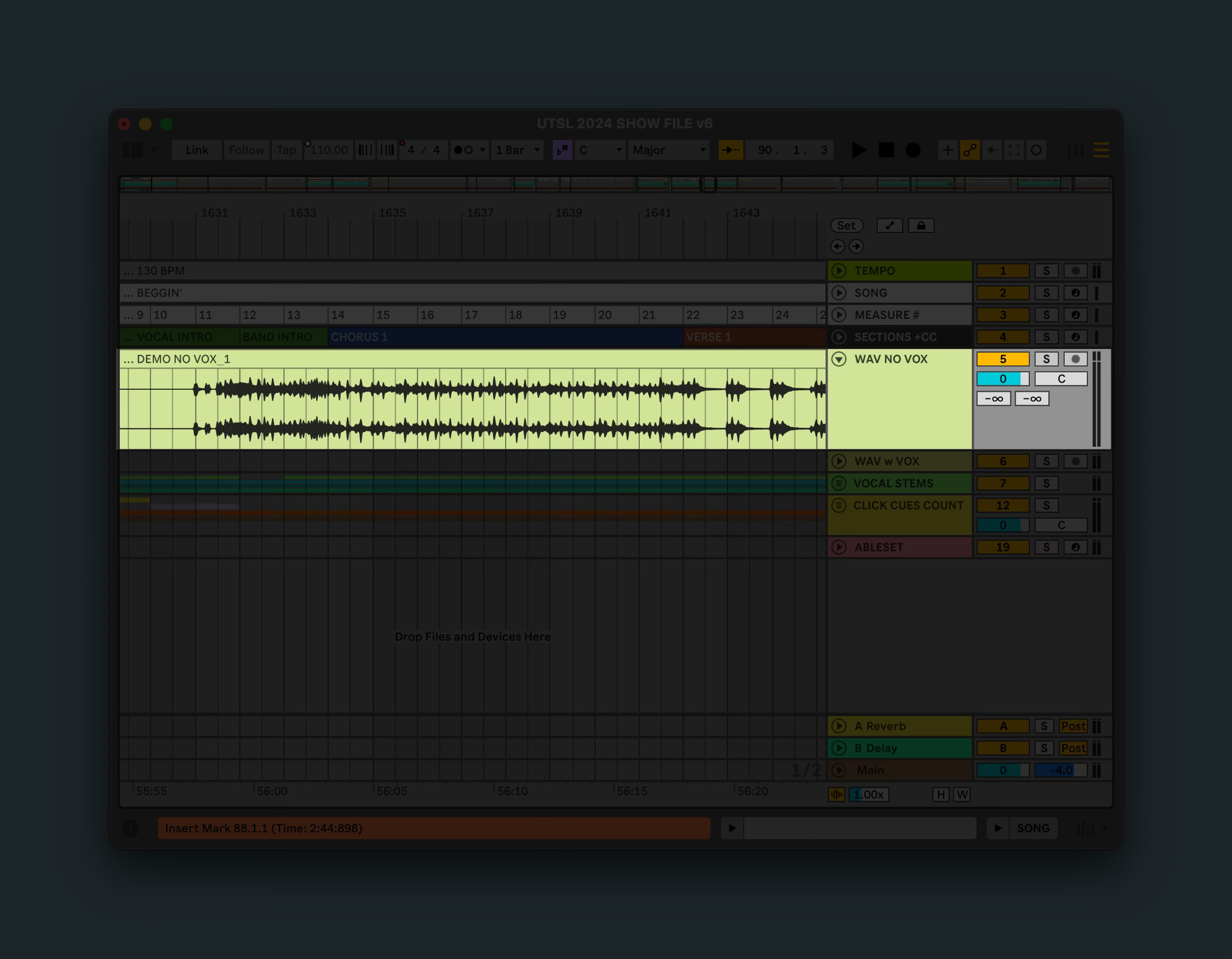
Task: Unfold the WAV w VOX track
Action: click(839, 461)
